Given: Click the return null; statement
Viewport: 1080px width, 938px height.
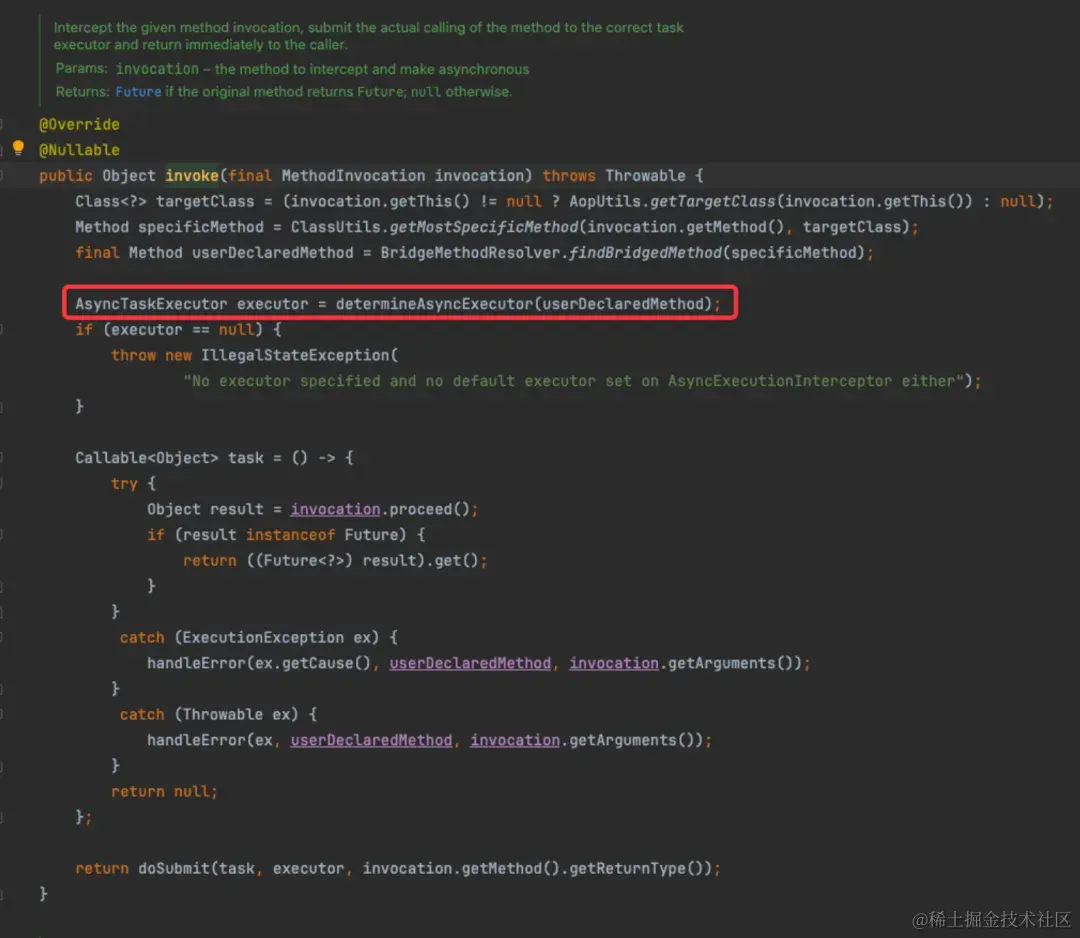Looking at the screenshot, I should [164, 791].
